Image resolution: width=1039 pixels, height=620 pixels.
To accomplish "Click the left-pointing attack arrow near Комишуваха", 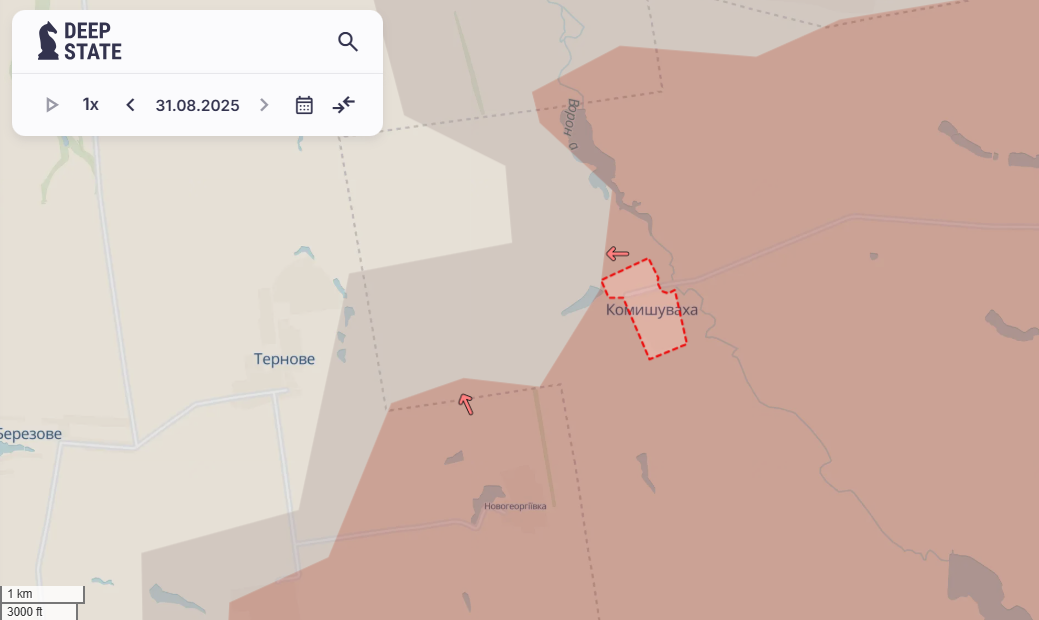I will click(618, 254).
